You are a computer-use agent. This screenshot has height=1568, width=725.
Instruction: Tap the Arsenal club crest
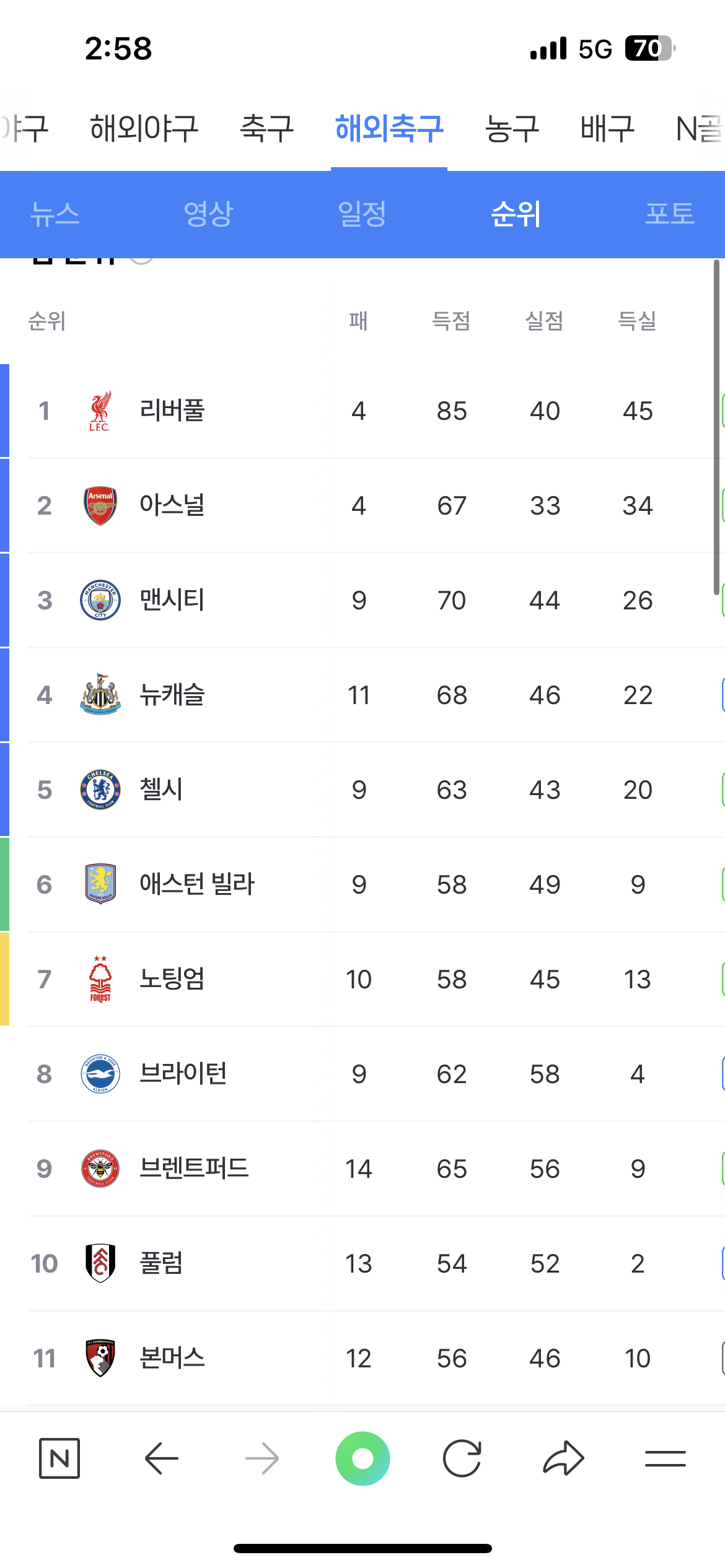click(100, 505)
